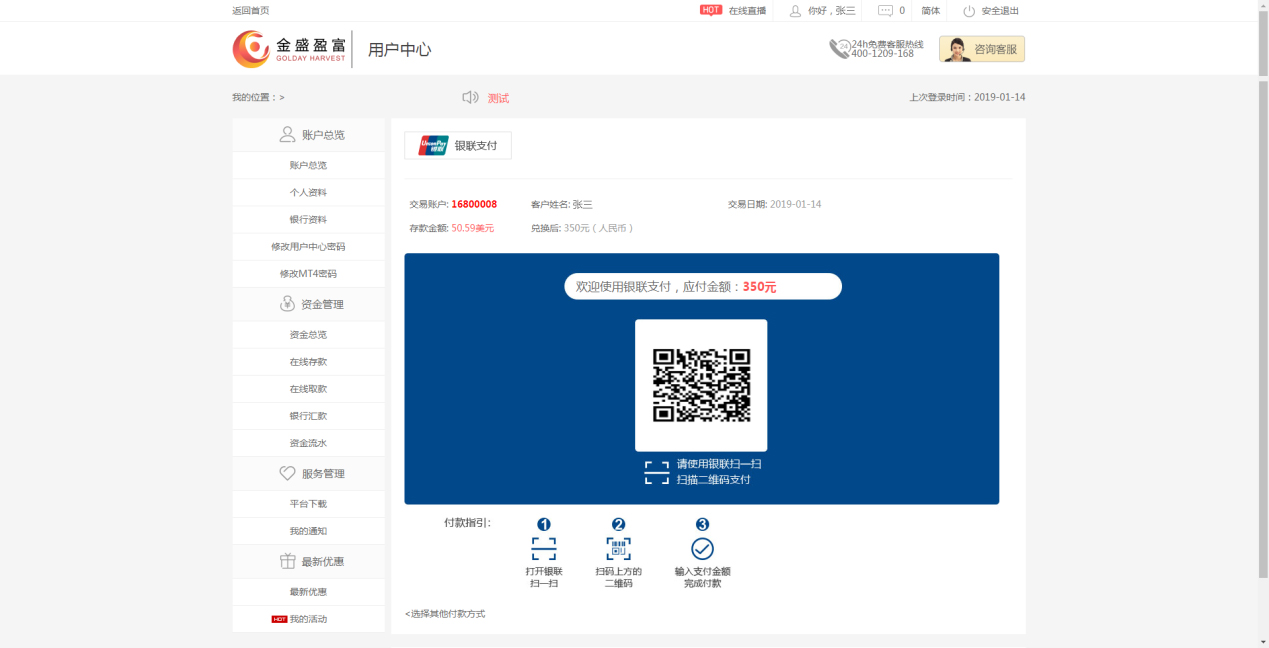Click the 服务管理 heart icon
1269x648 pixels.
pos(287,473)
